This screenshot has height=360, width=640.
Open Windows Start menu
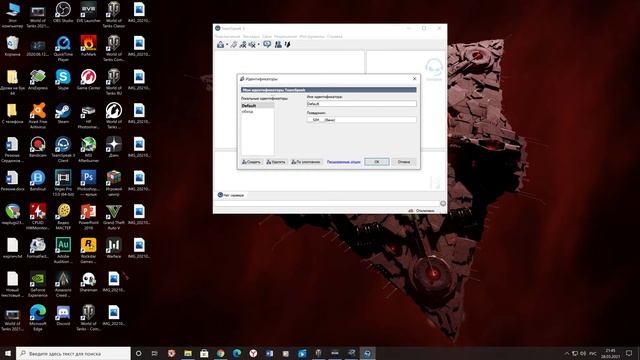(x=8, y=353)
